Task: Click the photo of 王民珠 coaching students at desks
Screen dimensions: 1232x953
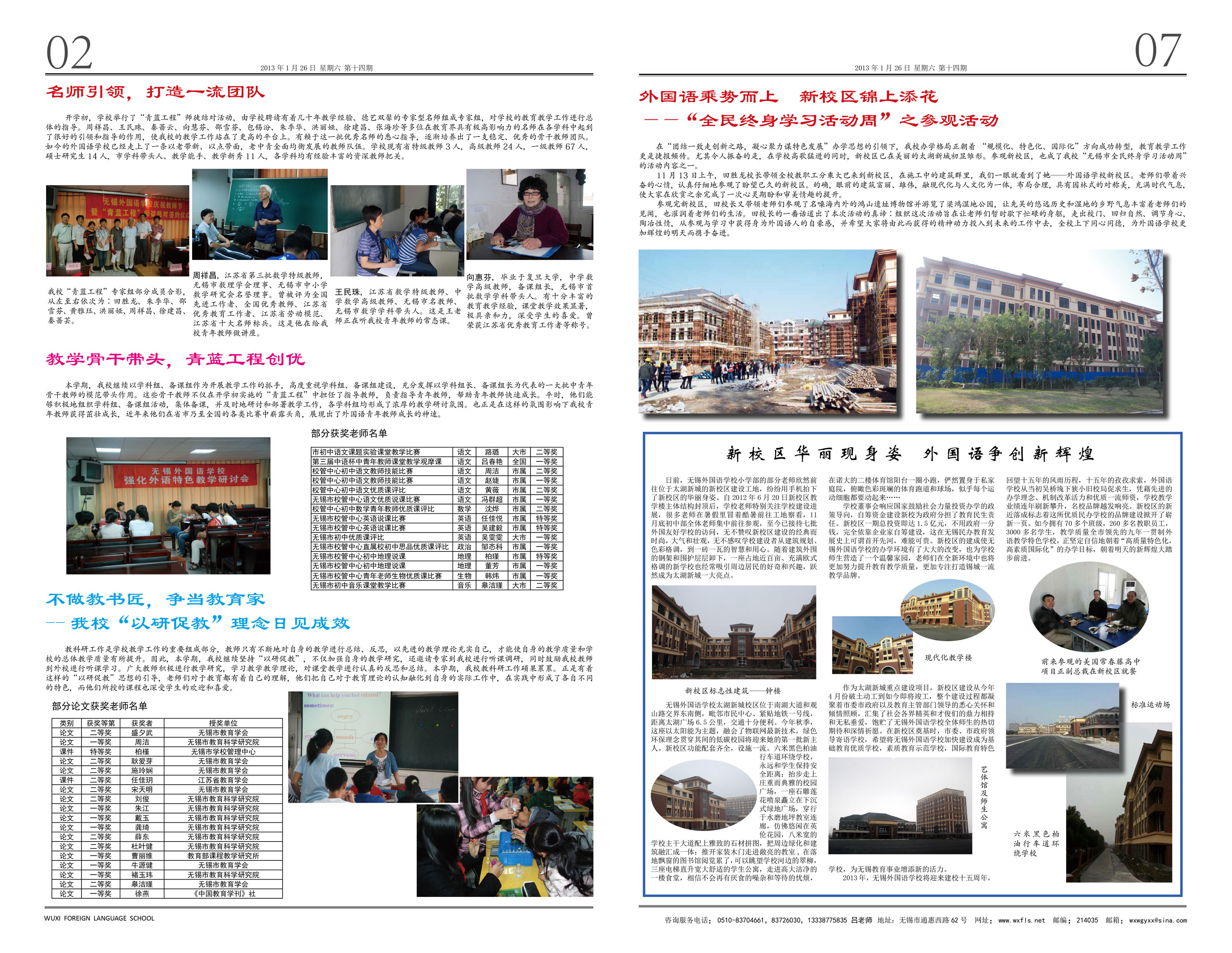Action: [x=397, y=230]
